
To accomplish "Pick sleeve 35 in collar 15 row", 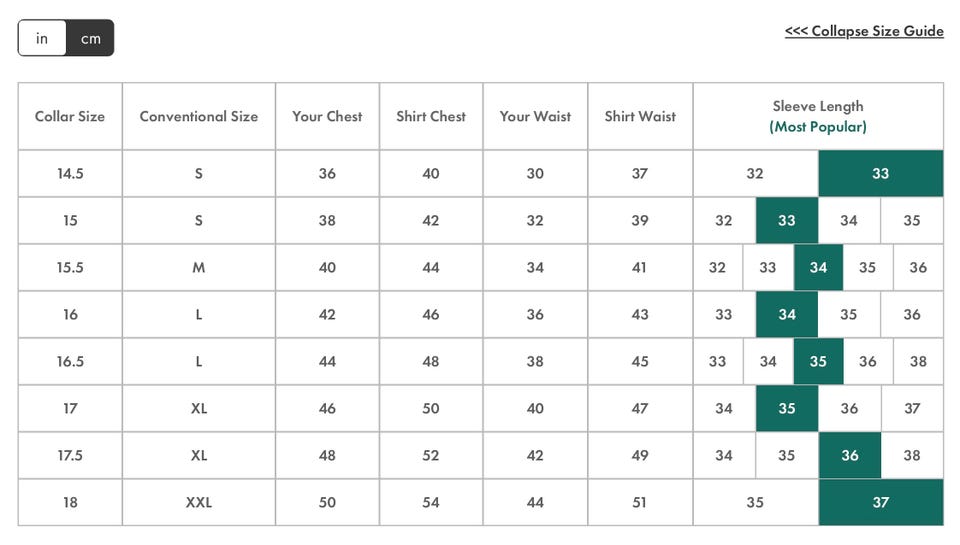I will pos(912,220).
